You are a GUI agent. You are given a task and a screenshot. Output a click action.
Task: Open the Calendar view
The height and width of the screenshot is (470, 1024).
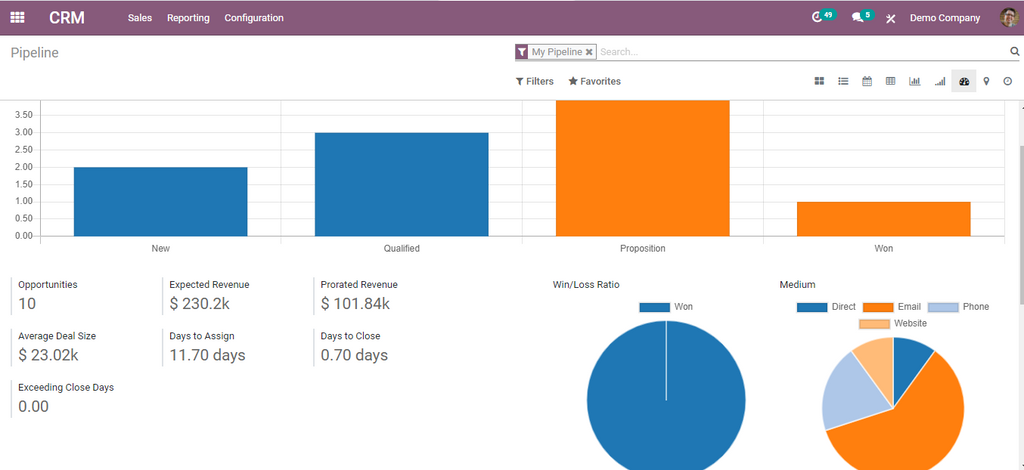[867, 82]
